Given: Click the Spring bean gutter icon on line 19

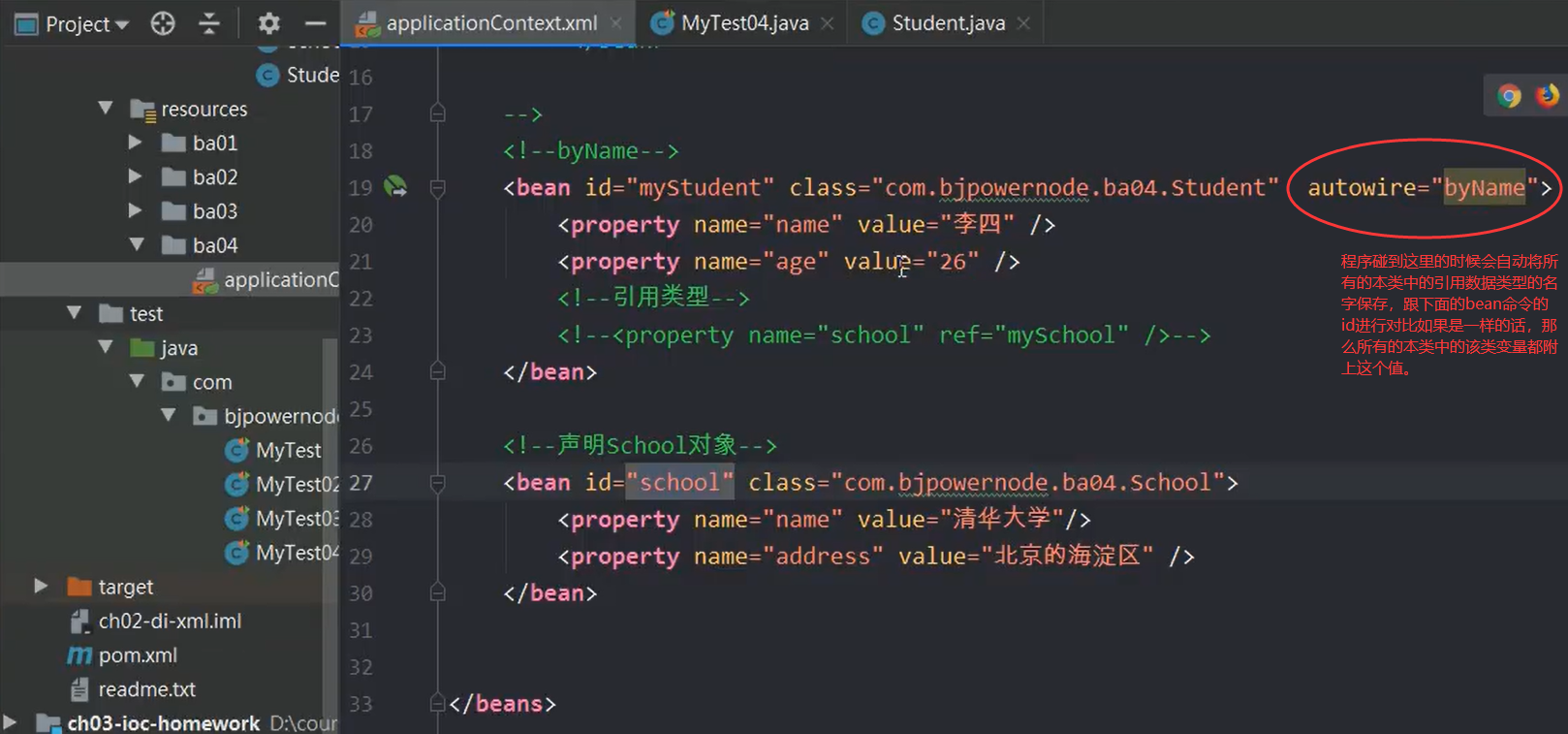Looking at the screenshot, I should 395,186.
